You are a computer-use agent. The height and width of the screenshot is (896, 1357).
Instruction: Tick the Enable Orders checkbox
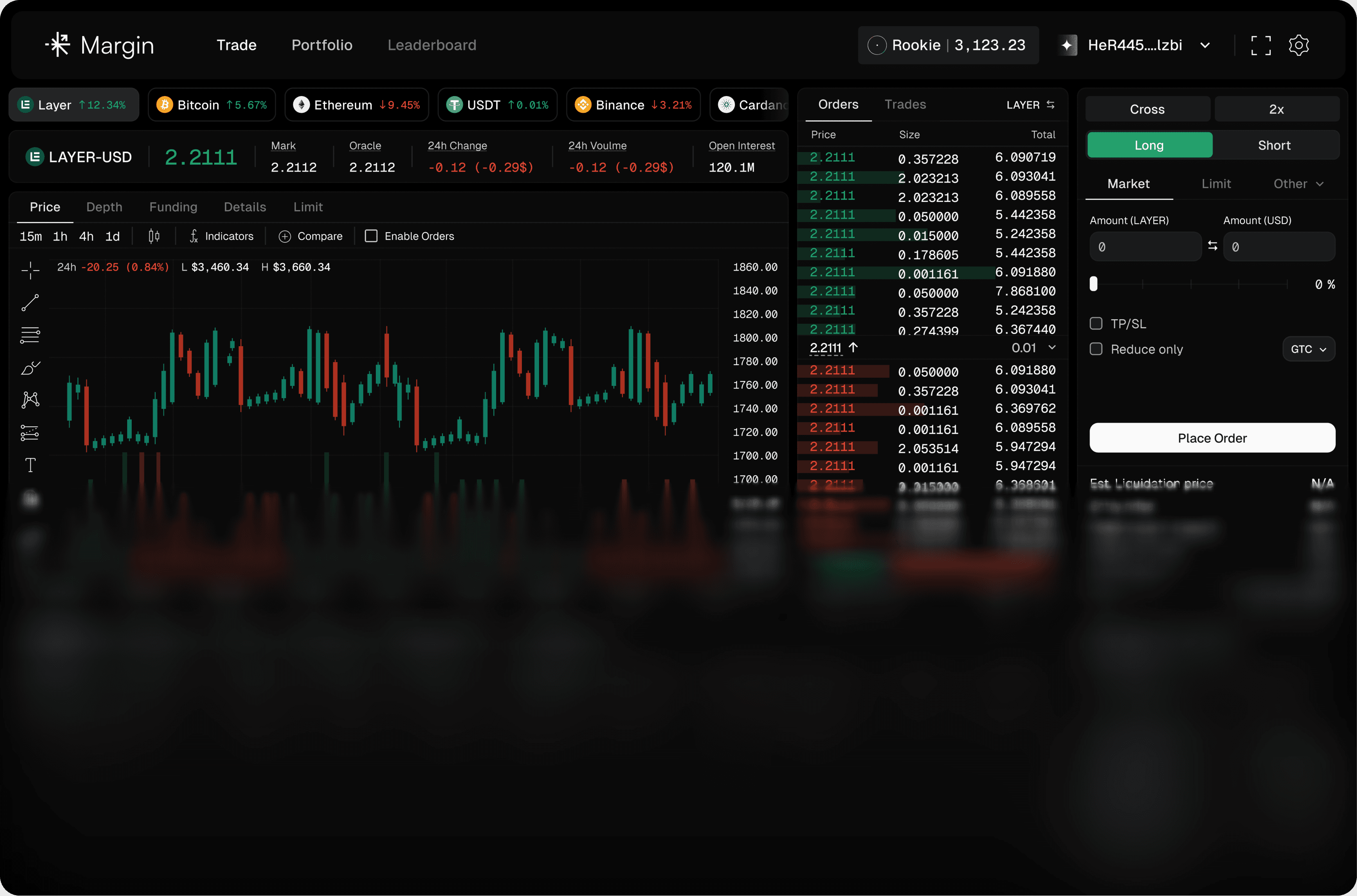(371, 236)
